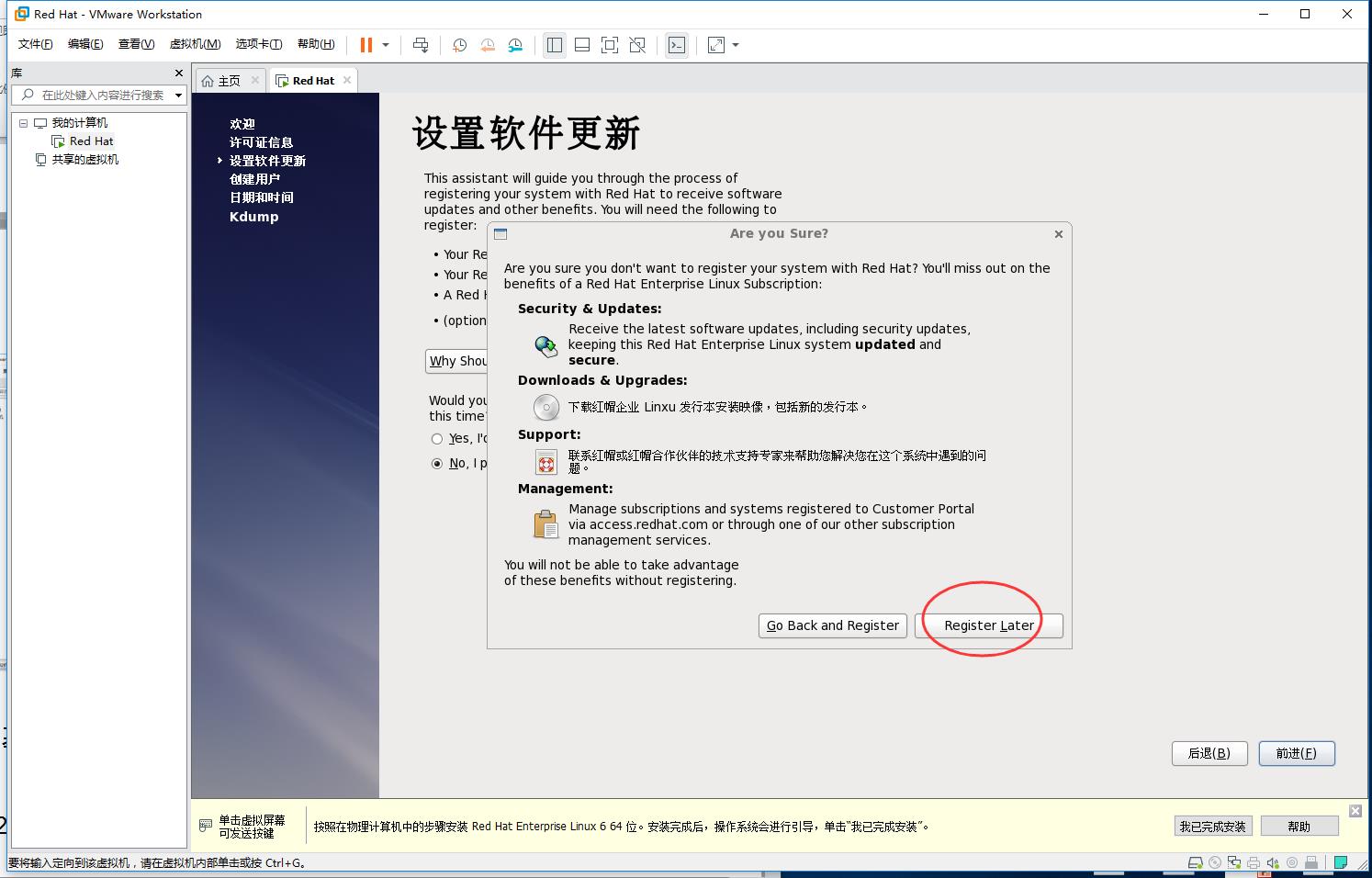Select 创建用户 step in setup sidebar
The height and width of the screenshot is (878, 1372).
[254, 179]
